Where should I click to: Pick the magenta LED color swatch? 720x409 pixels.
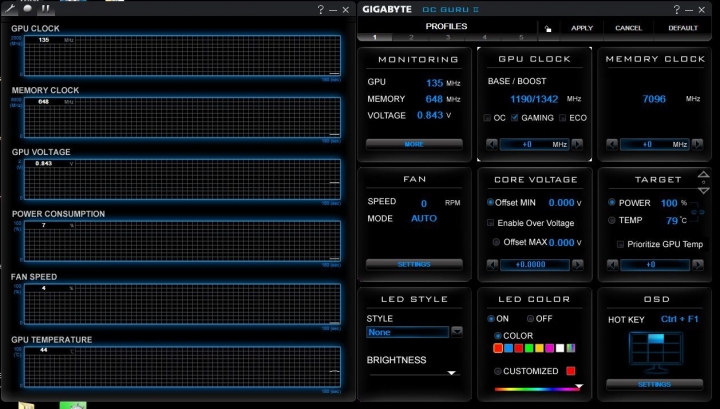(550, 348)
